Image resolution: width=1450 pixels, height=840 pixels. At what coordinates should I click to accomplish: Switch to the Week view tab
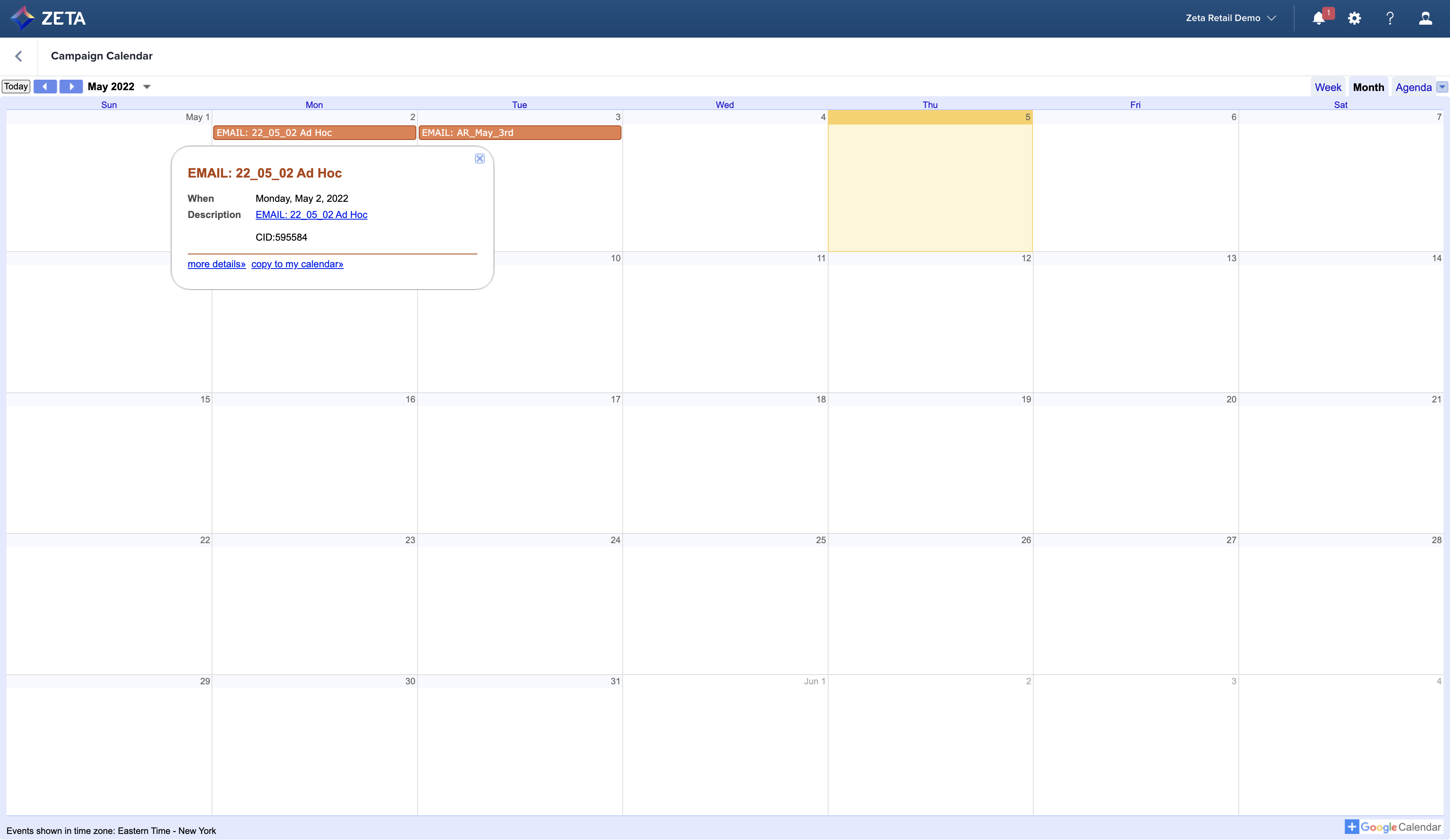click(1327, 87)
